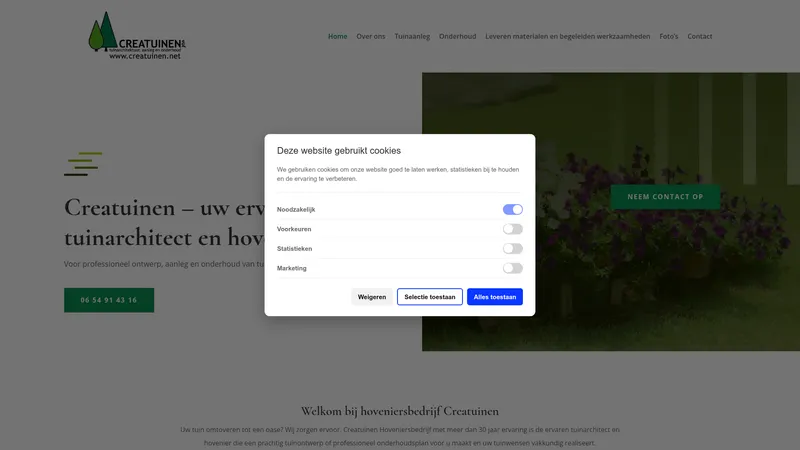Open the Tuinaanleg menu item
This screenshot has width=800, height=450.
[412, 36]
